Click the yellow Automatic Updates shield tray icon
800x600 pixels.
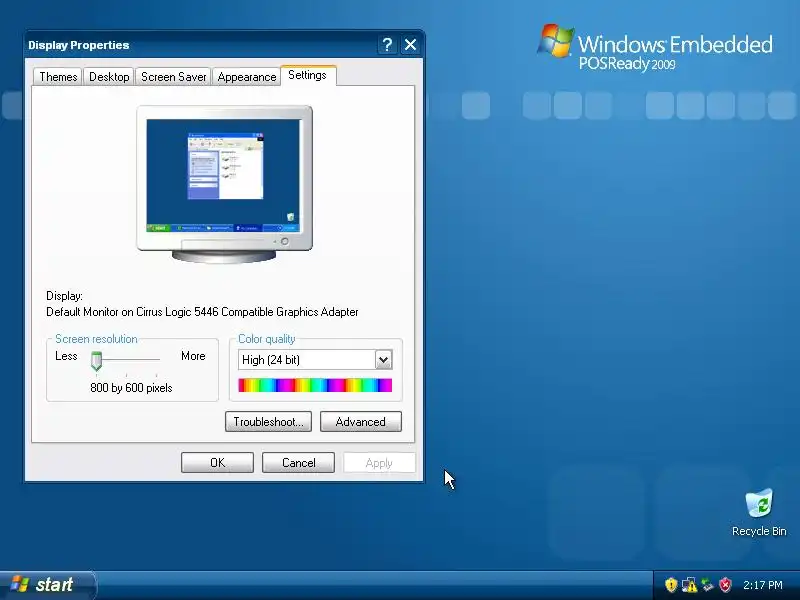pyautogui.click(x=671, y=584)
